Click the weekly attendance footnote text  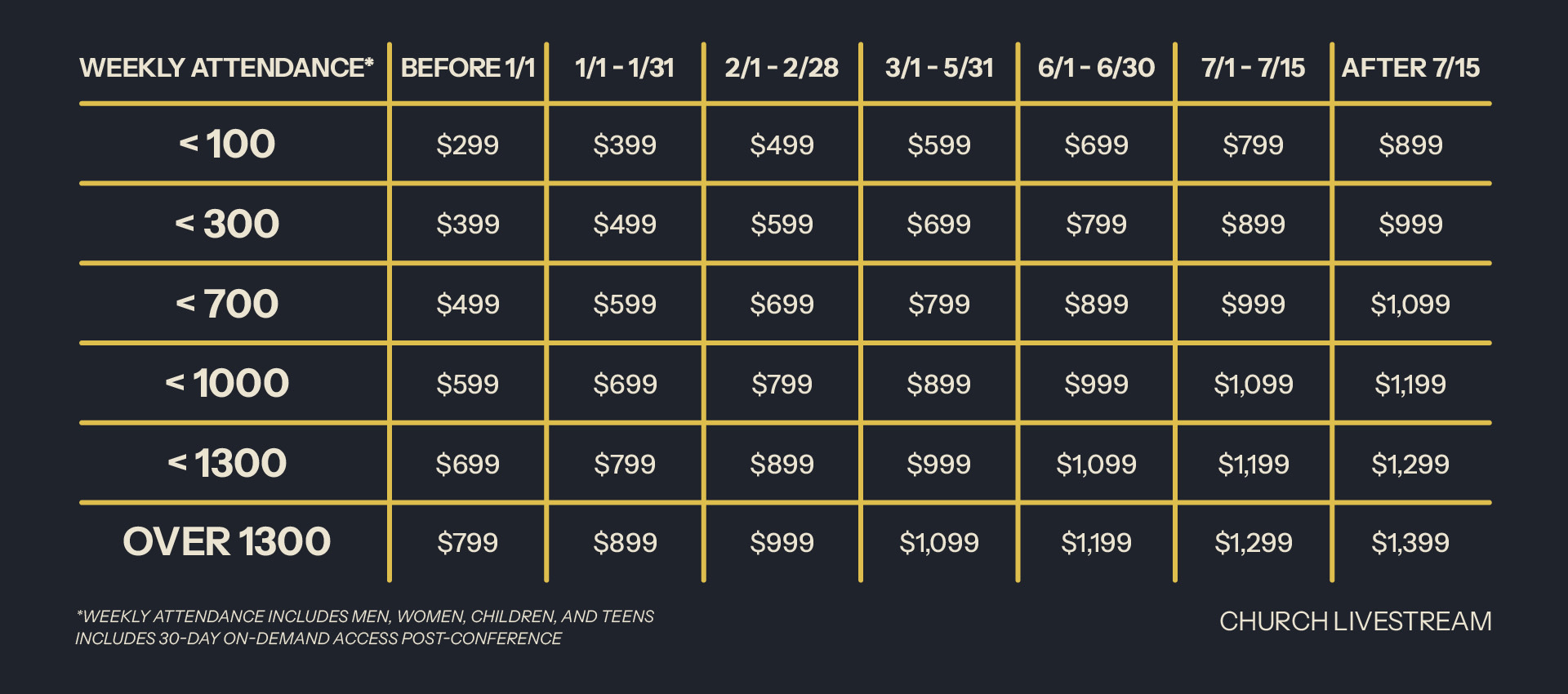[365, 616]
